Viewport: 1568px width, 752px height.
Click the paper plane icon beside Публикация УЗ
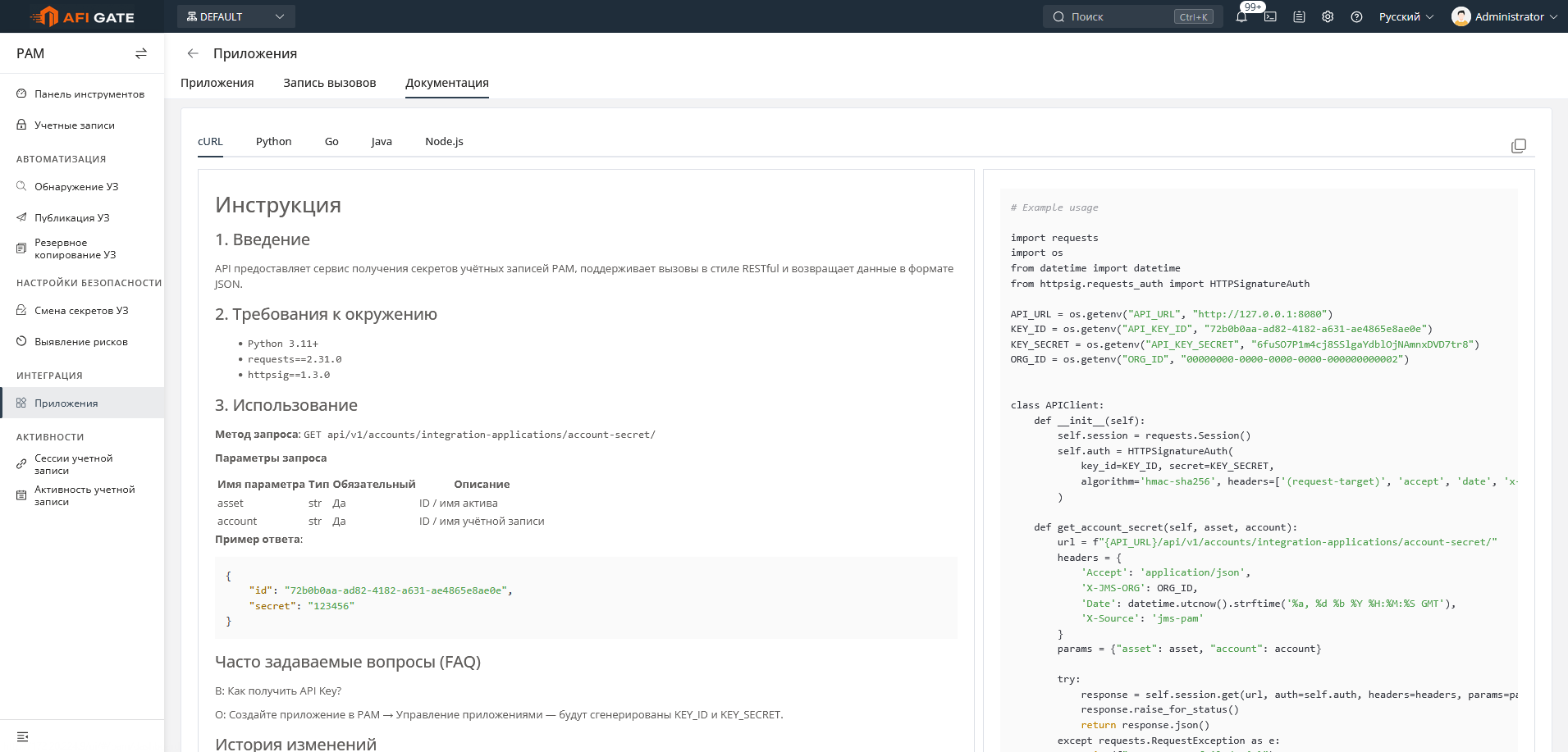click(x=21, y=218)
